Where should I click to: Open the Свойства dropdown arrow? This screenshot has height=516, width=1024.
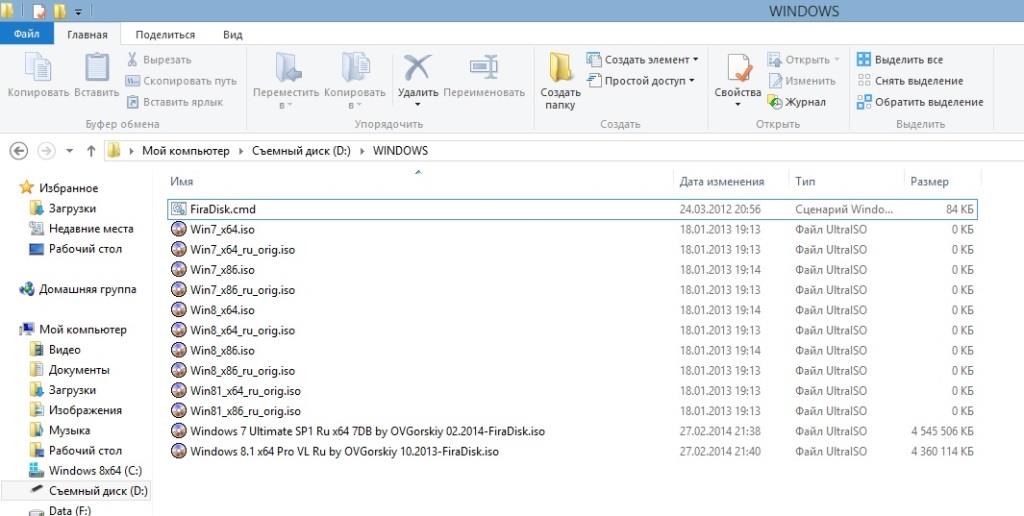[738, 105]
